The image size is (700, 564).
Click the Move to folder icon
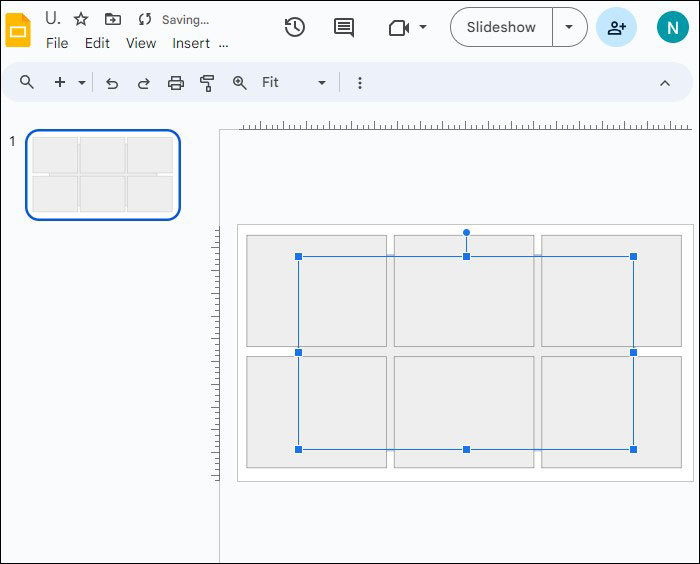tap(112, 19)
